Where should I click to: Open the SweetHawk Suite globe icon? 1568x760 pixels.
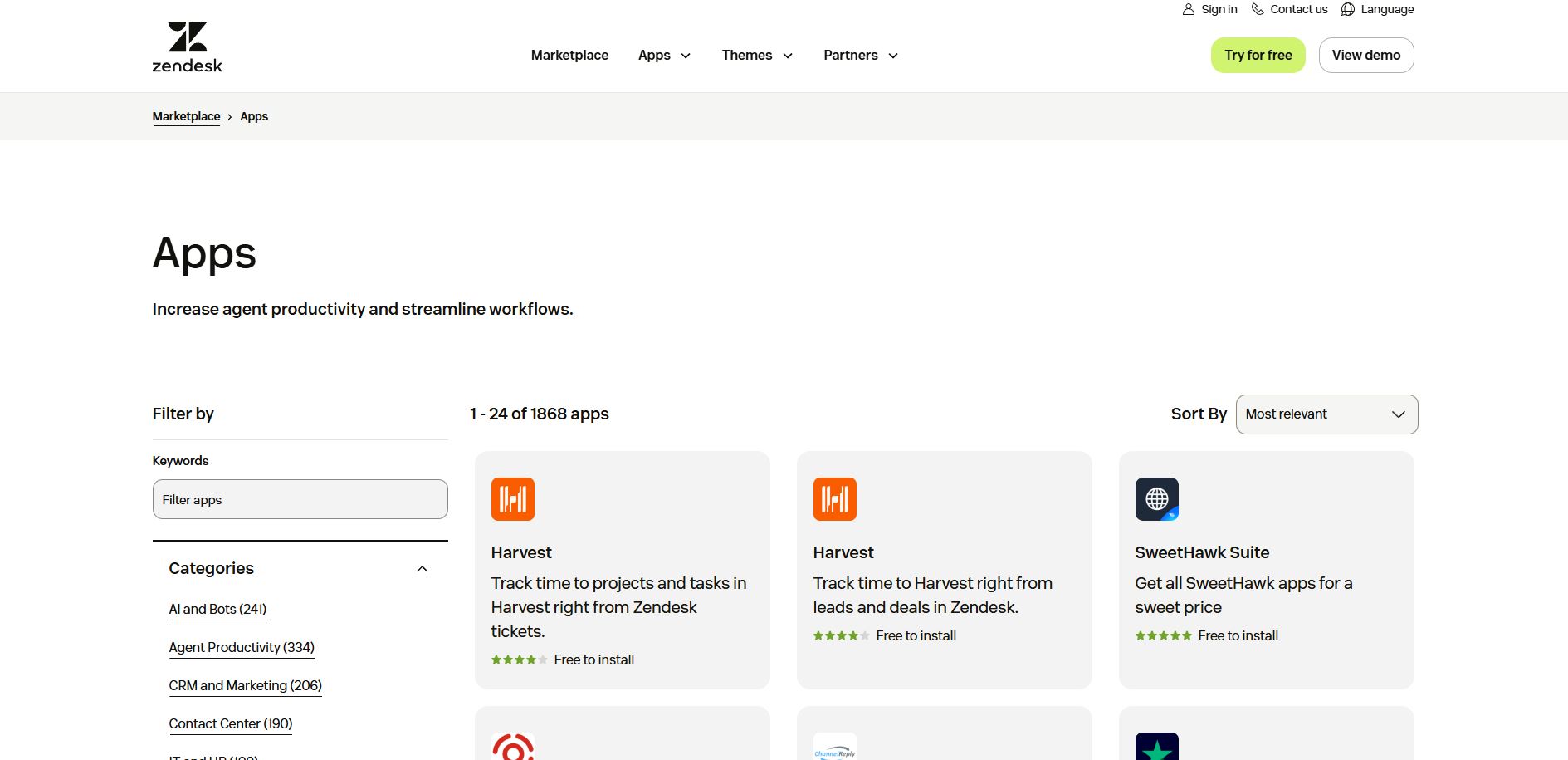tap(1157, 499)
